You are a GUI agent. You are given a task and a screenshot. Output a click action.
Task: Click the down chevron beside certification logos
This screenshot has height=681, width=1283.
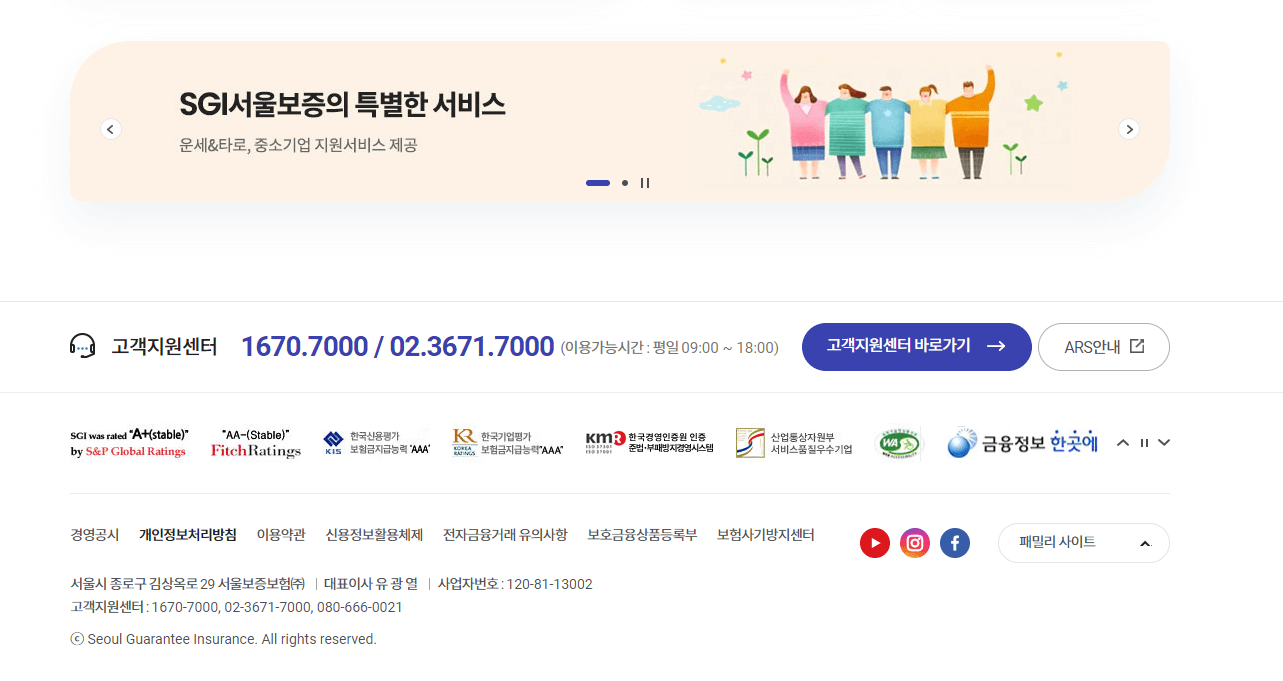[1163, 441]
